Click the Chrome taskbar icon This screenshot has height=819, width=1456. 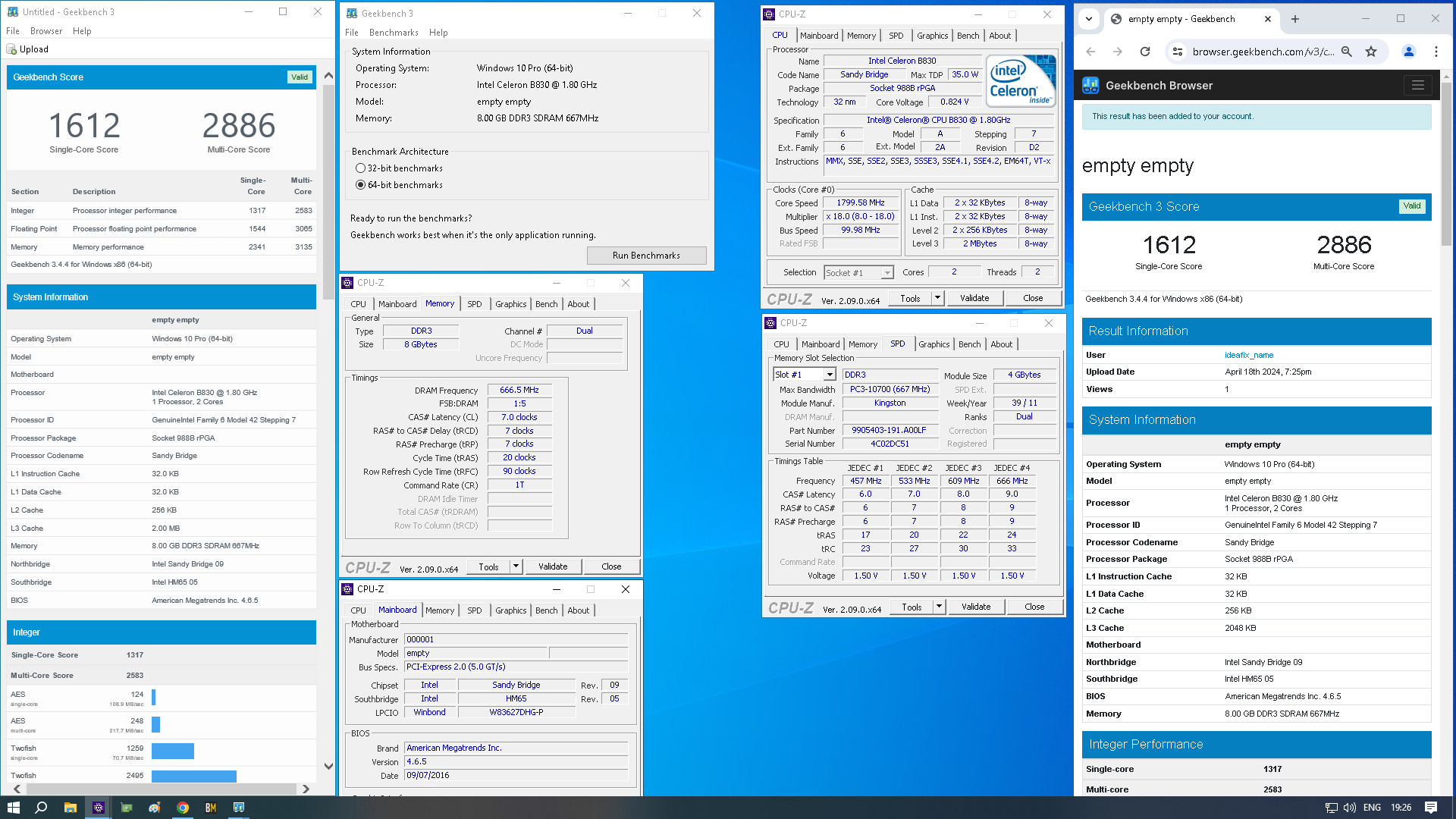coord(183,808)
